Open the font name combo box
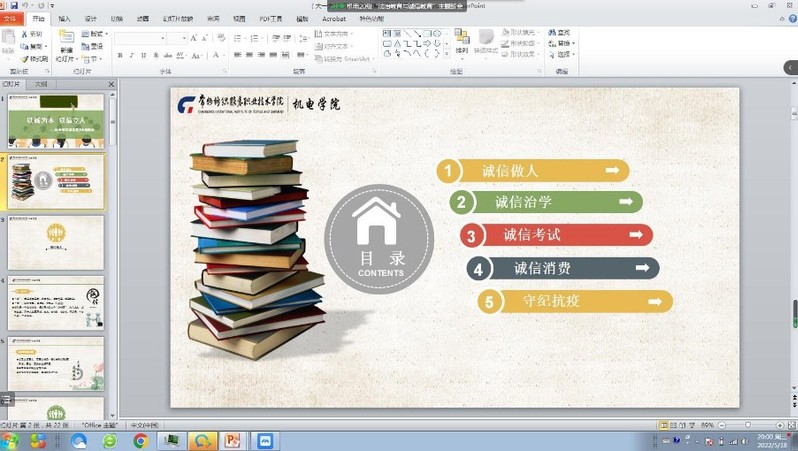Image resolution: width=798 pixels, height=451 pixels. 140,38
